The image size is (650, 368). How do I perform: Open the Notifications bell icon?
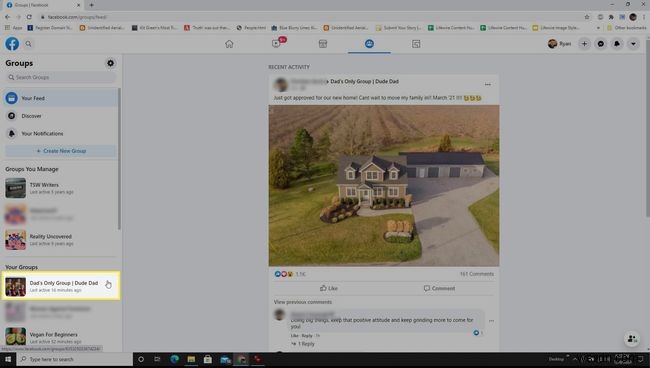tap(617, 44)
